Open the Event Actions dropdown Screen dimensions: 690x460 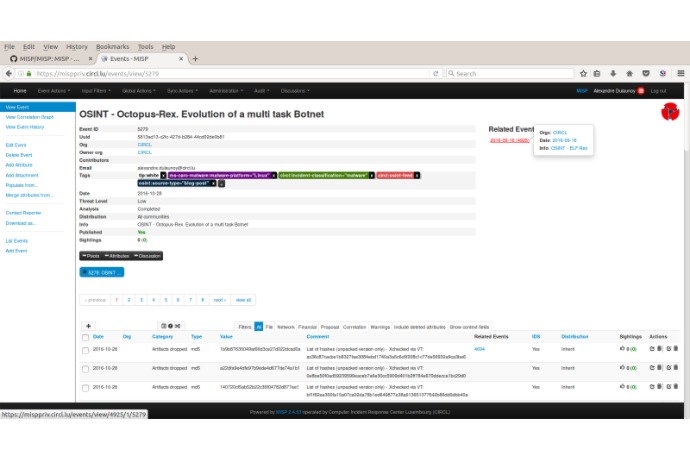pyautogui.click(x=54, y=91)
